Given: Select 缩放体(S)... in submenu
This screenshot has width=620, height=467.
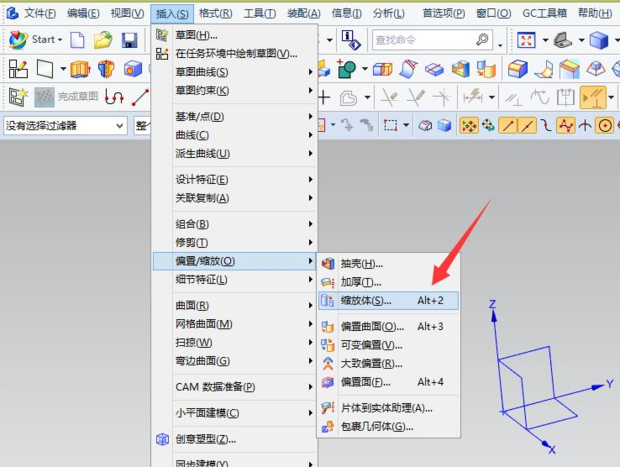Looking at the screenshot, I should pyautogui.click(x=388, y=301).
